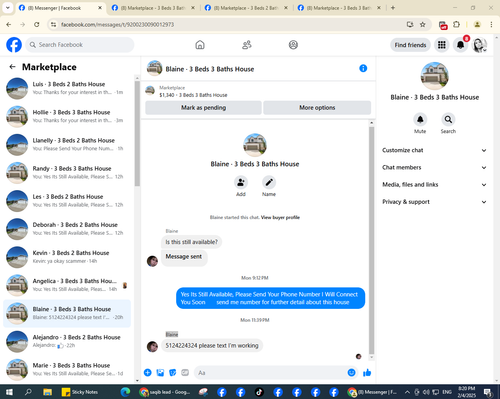Open a new browser tab
This screenshot has width=500, height=399.
(393, 8)
